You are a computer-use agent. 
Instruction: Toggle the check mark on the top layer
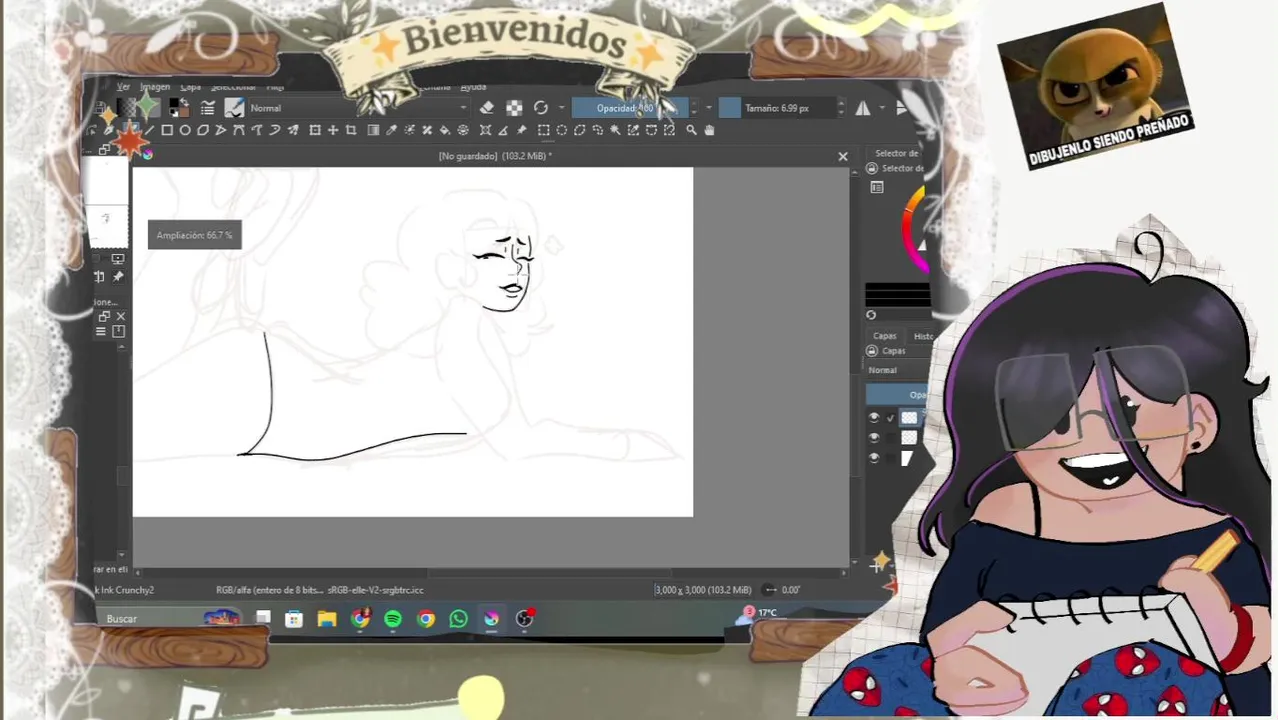tap(890, 418)
